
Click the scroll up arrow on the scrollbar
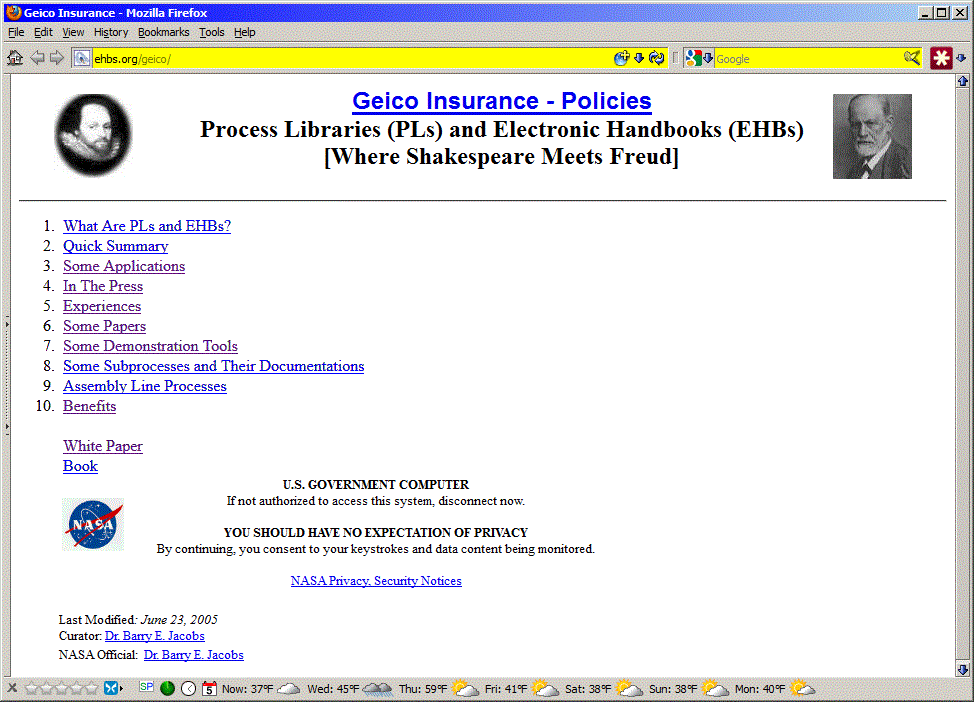click(962, 81)
